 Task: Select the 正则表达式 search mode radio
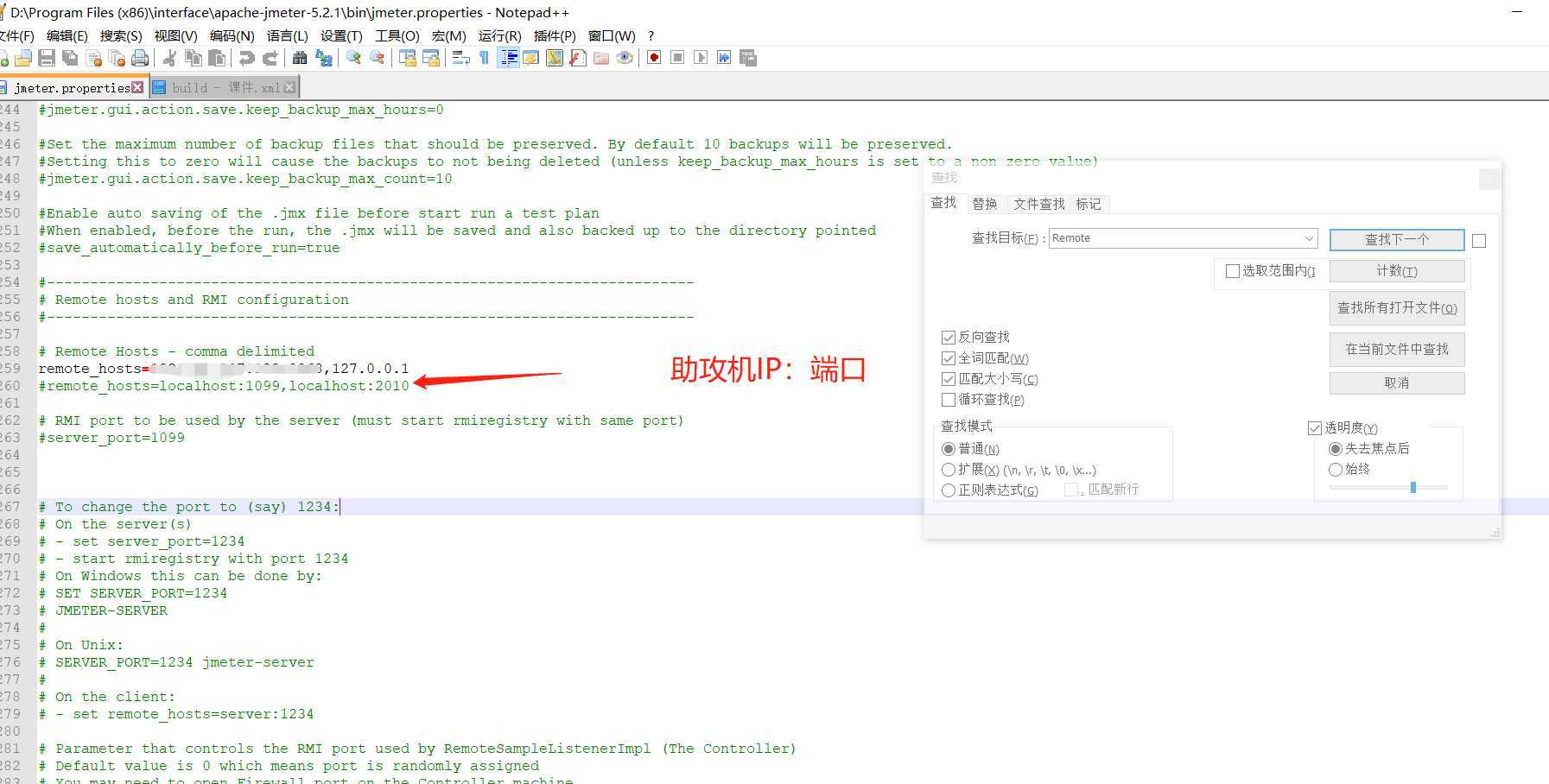coord(949,490)
